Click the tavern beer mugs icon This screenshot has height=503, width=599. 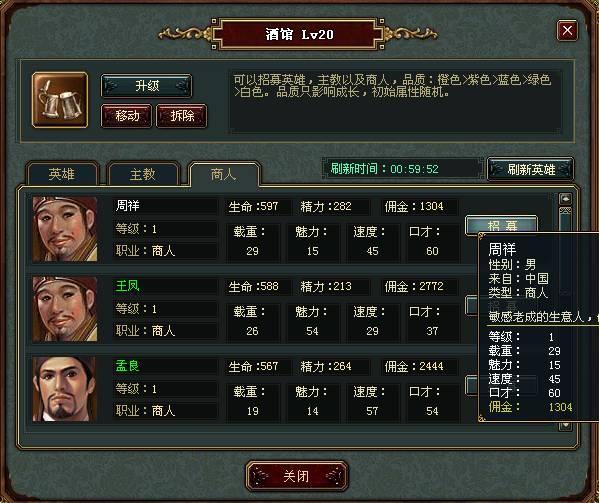[x=60, y=100]
